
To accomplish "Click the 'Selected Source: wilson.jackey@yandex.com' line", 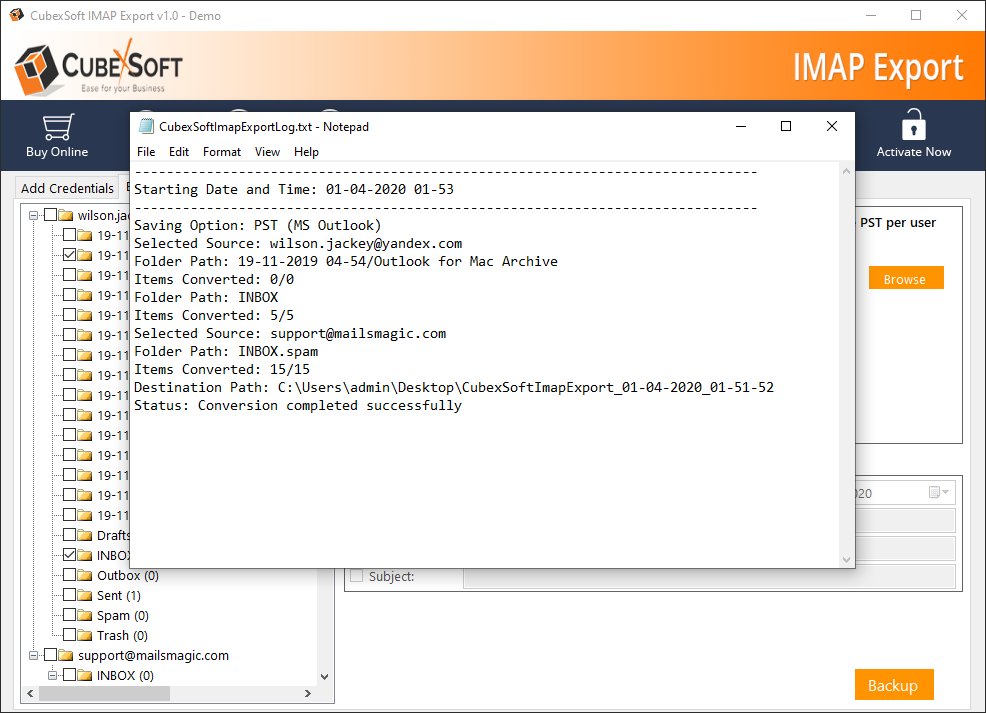I will coord(298,243).
